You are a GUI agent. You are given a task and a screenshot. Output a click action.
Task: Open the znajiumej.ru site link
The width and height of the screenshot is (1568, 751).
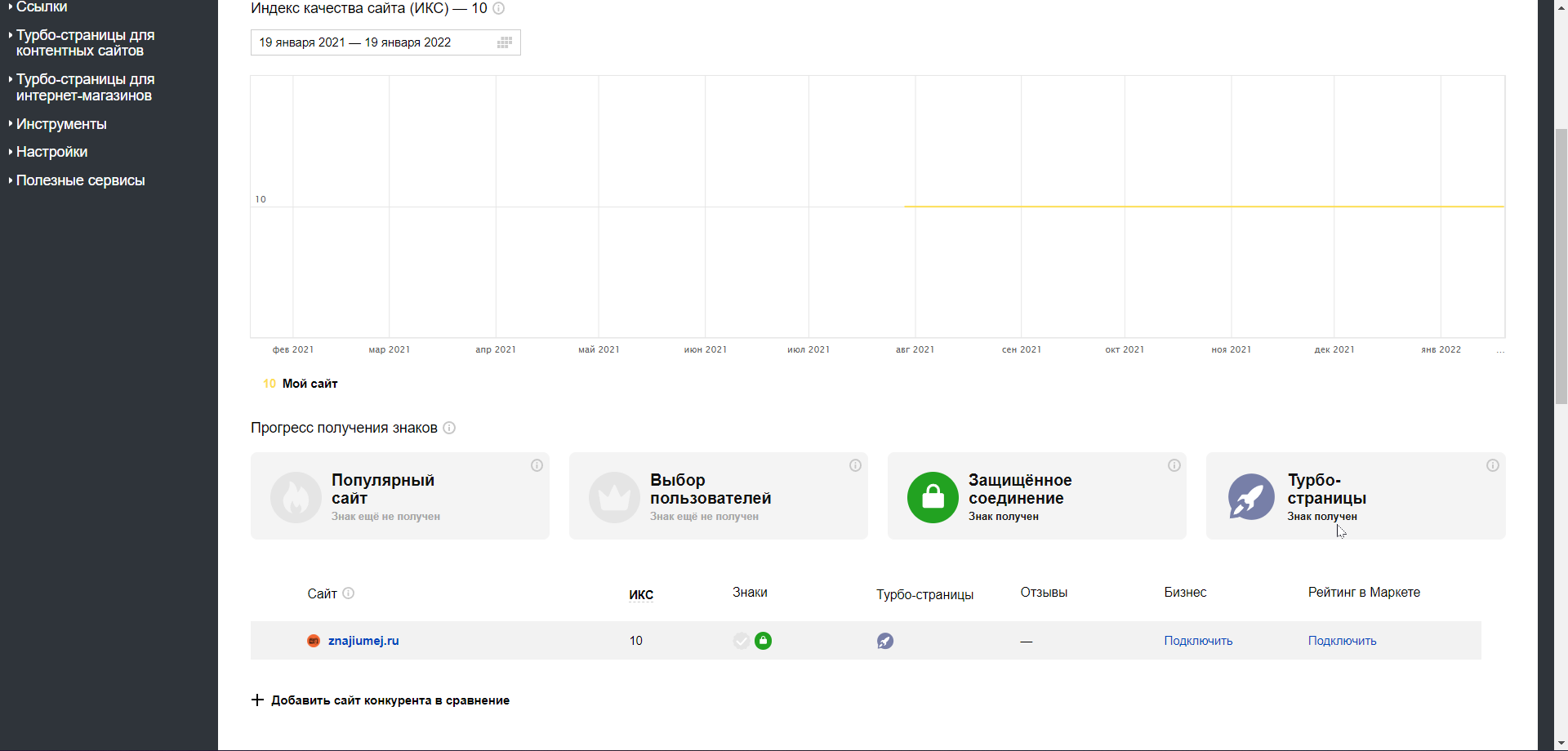pyautogui.click(x=363, y=641)
